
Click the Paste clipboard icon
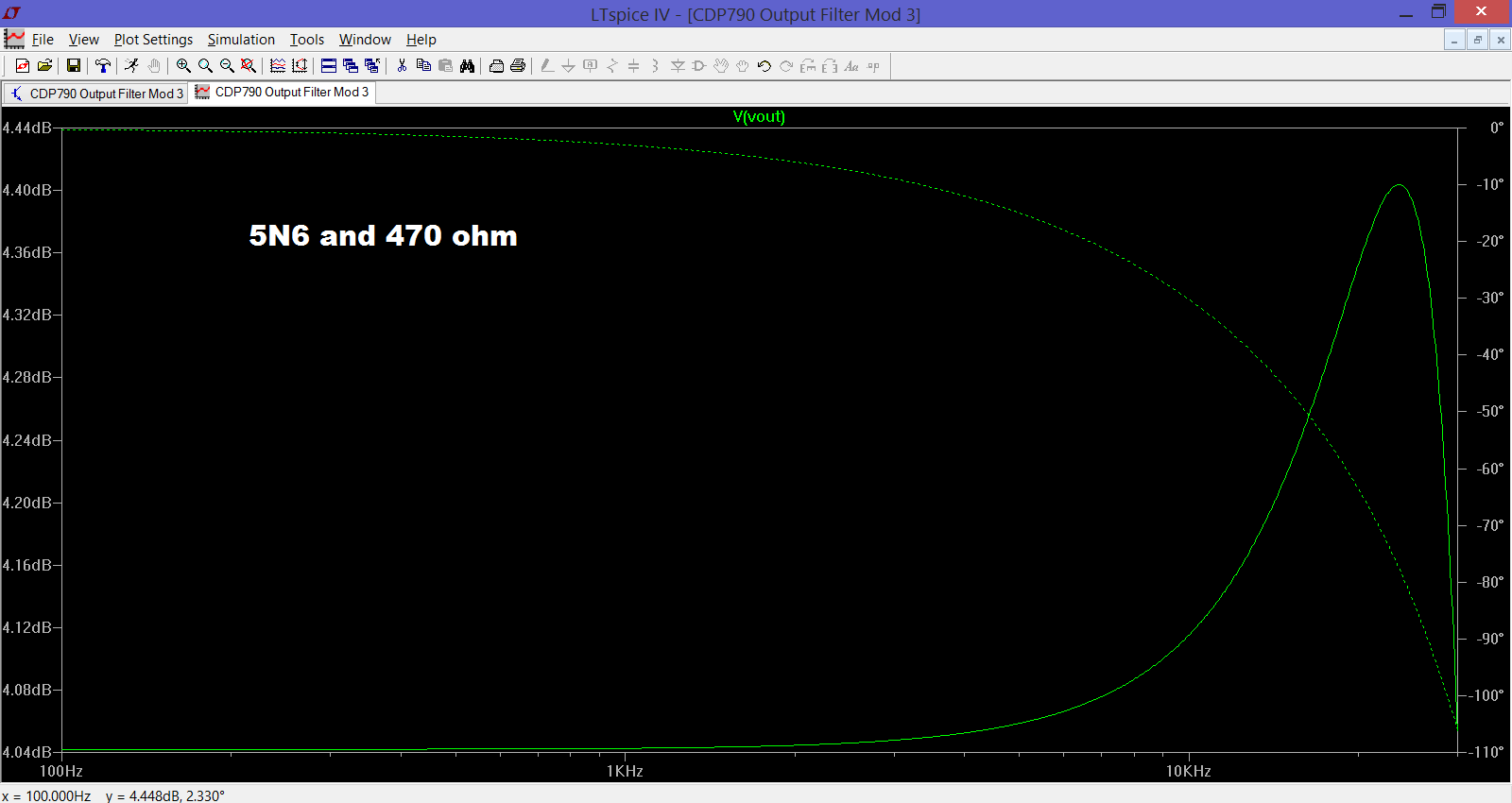(x=445, y=65)
